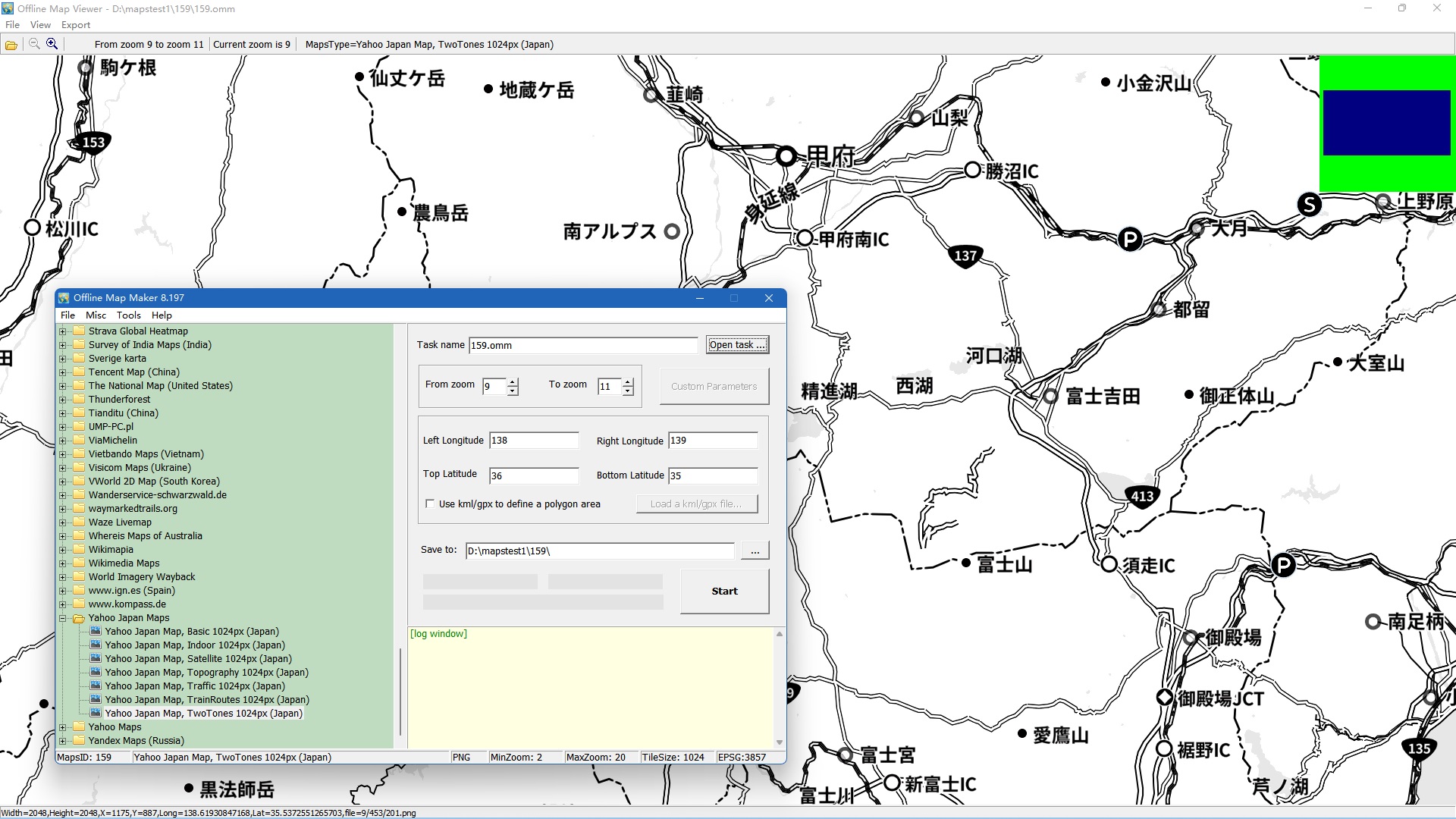Increase the From zoom value with up arrow
The height and width of the screenshot is (819, 1456).
coord(513,382)
